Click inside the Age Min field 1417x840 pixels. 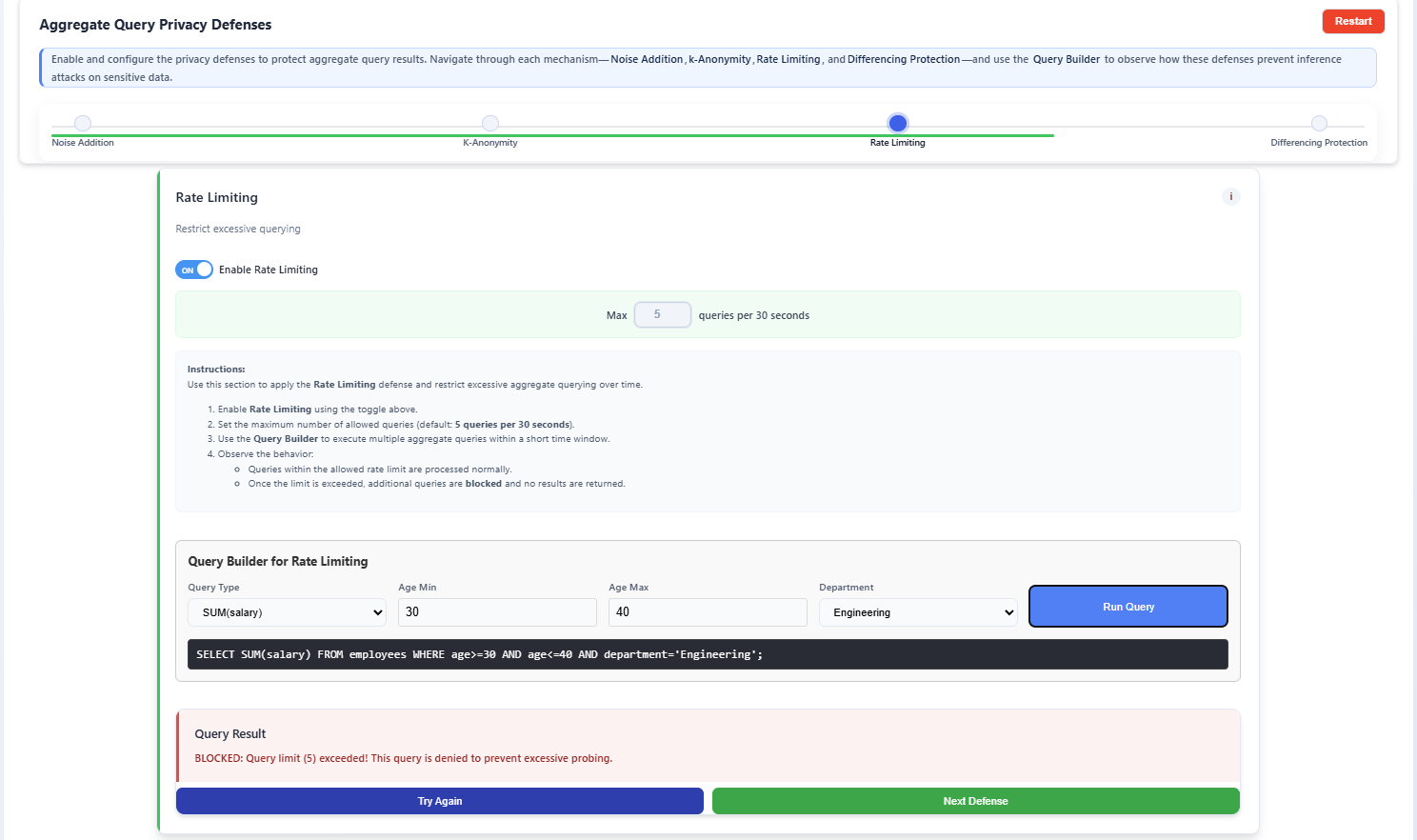click(x=496, y=612)
